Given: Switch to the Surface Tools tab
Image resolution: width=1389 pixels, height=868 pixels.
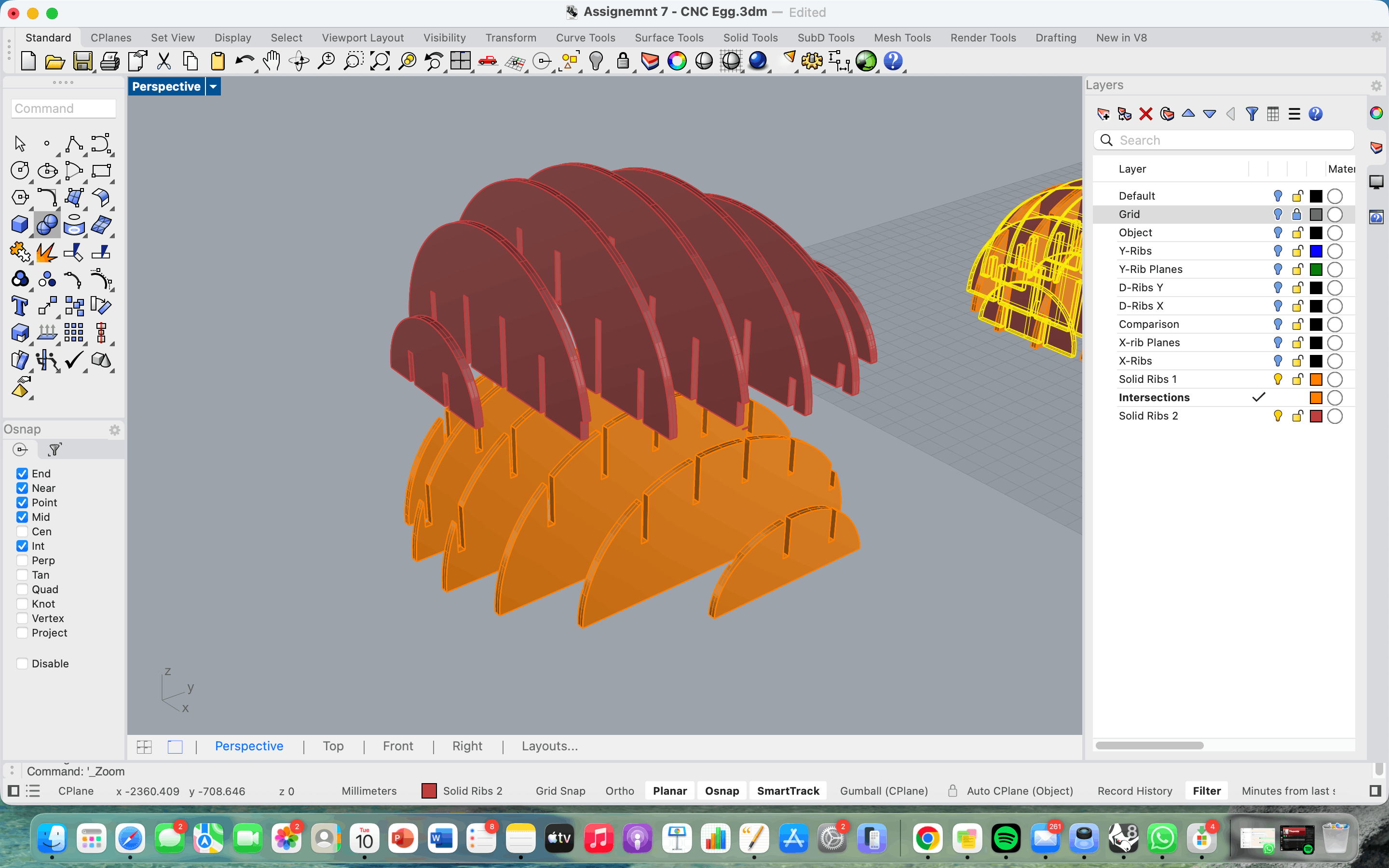Looking at the screenshot, I should (x=668, y=38).
